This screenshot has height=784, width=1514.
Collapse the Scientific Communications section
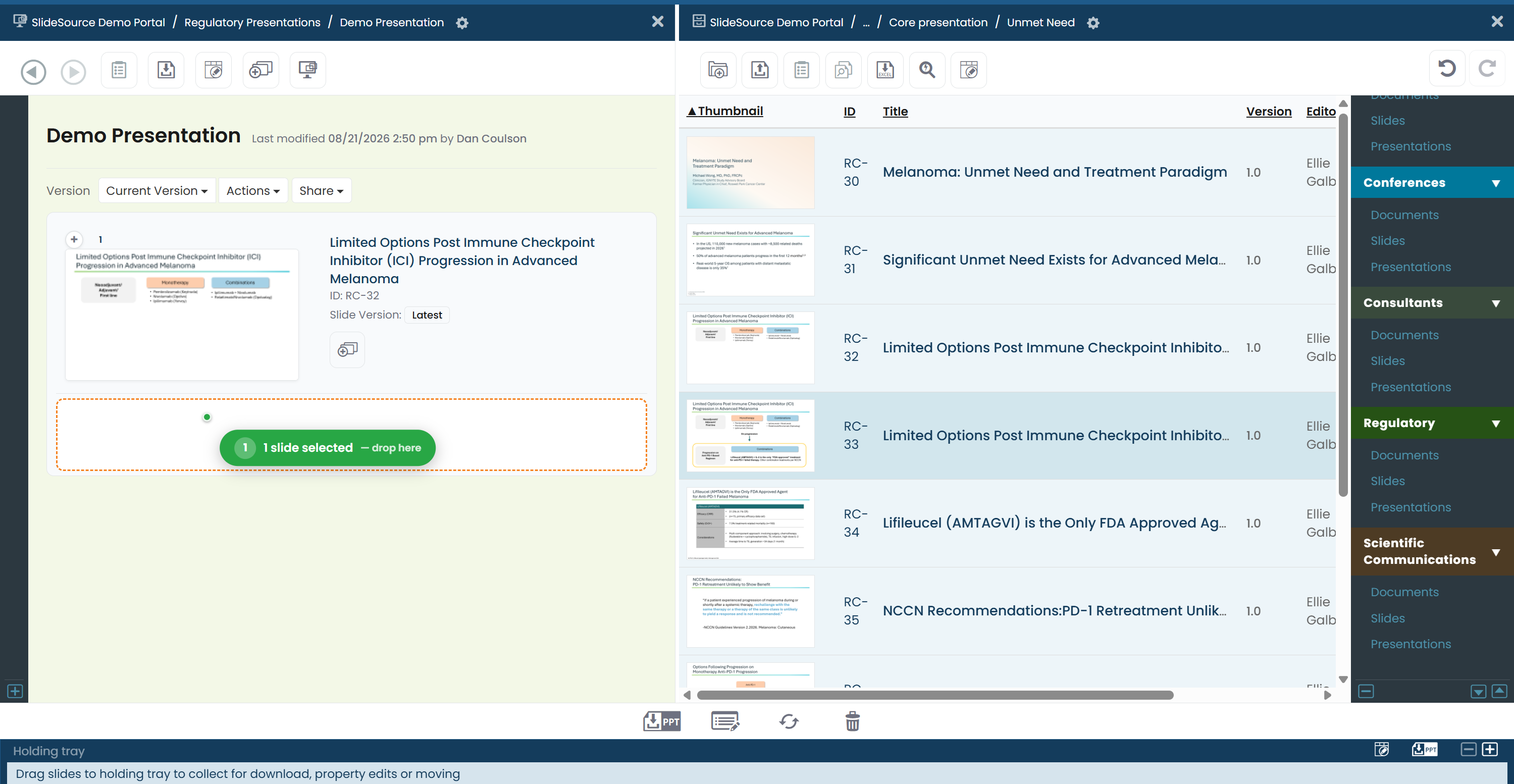[x=1496, y=552]
